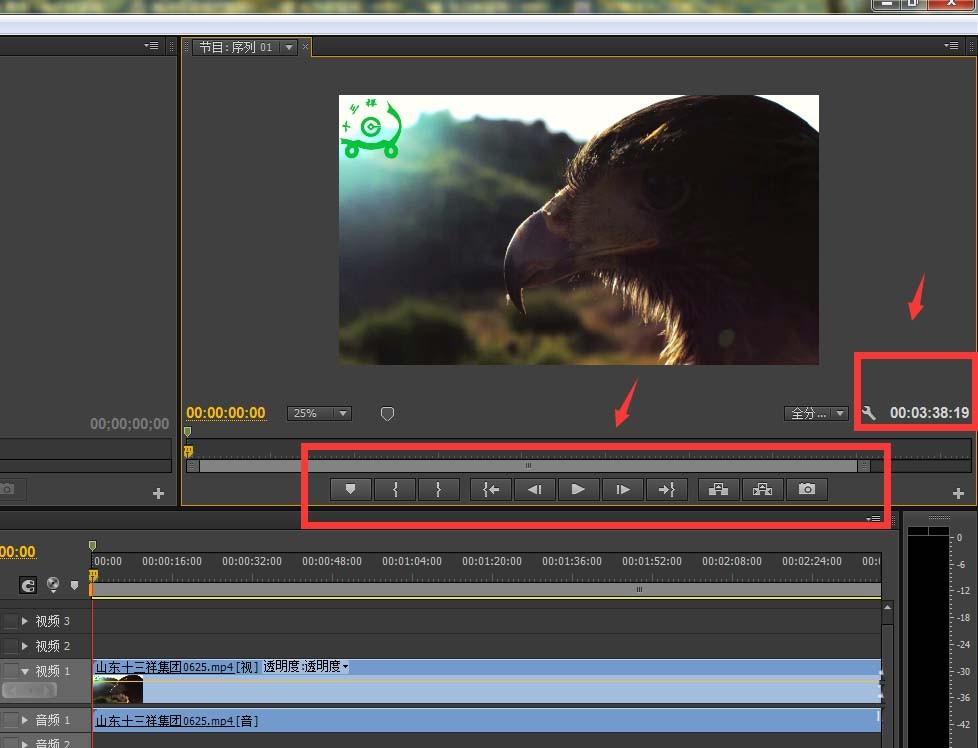Expand the 视频 2 track
Screen dimensions: 978x748
(x=25, y=646)
